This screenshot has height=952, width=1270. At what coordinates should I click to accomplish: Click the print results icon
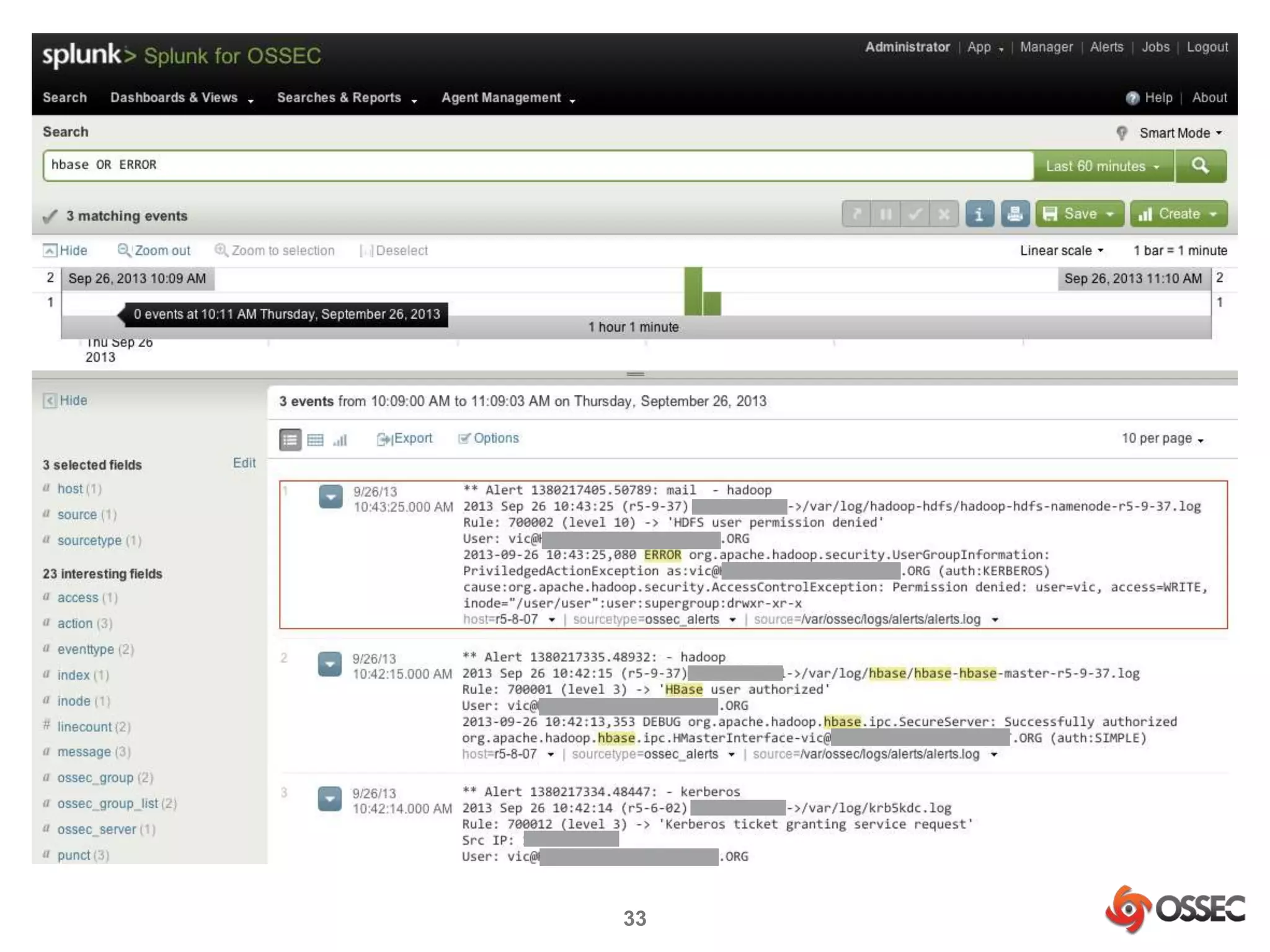(x=1015, y=214)
